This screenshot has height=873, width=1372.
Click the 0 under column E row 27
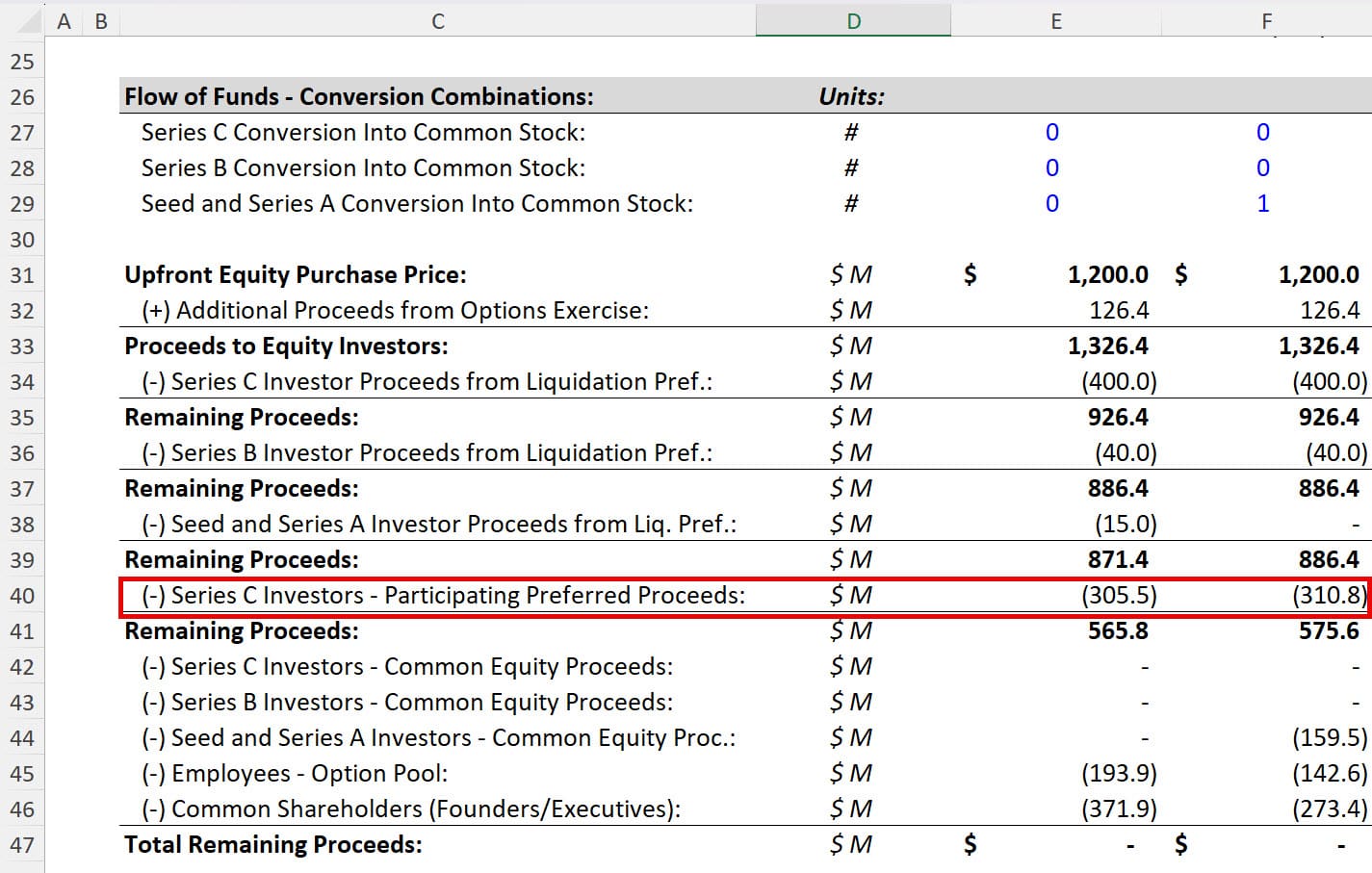pos(1051,132)
